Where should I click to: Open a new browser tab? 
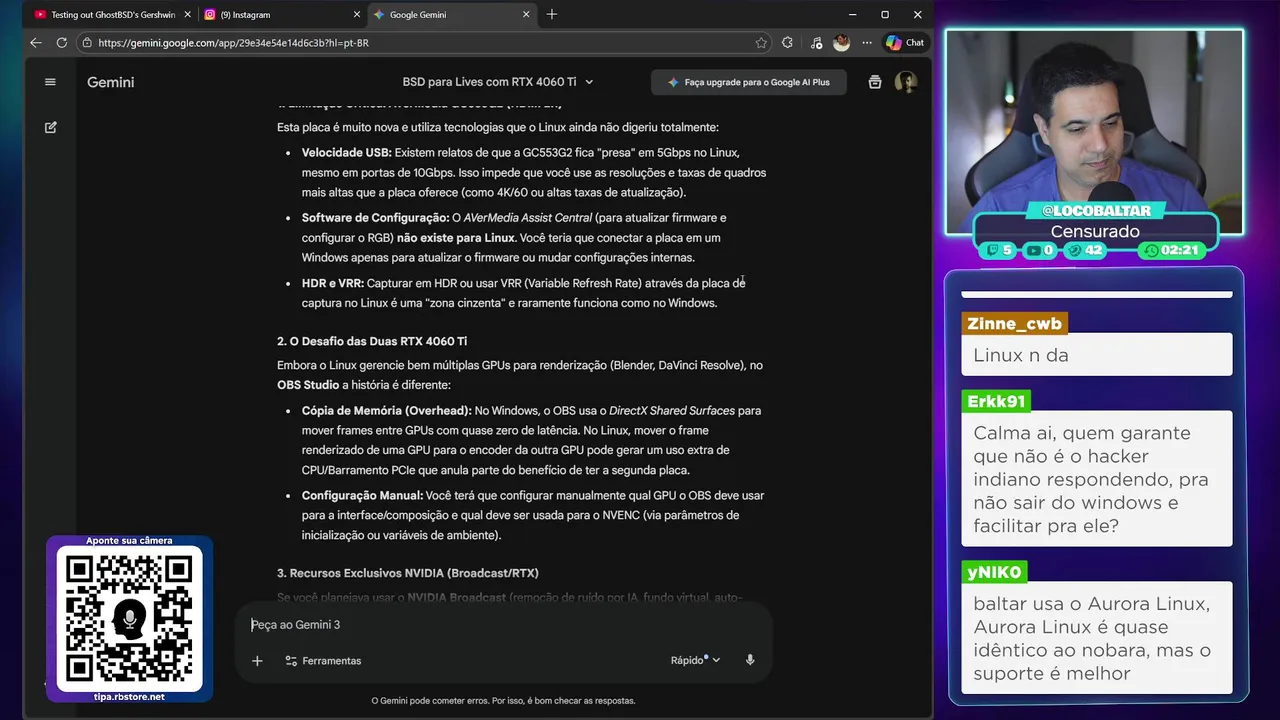point(552,14)
